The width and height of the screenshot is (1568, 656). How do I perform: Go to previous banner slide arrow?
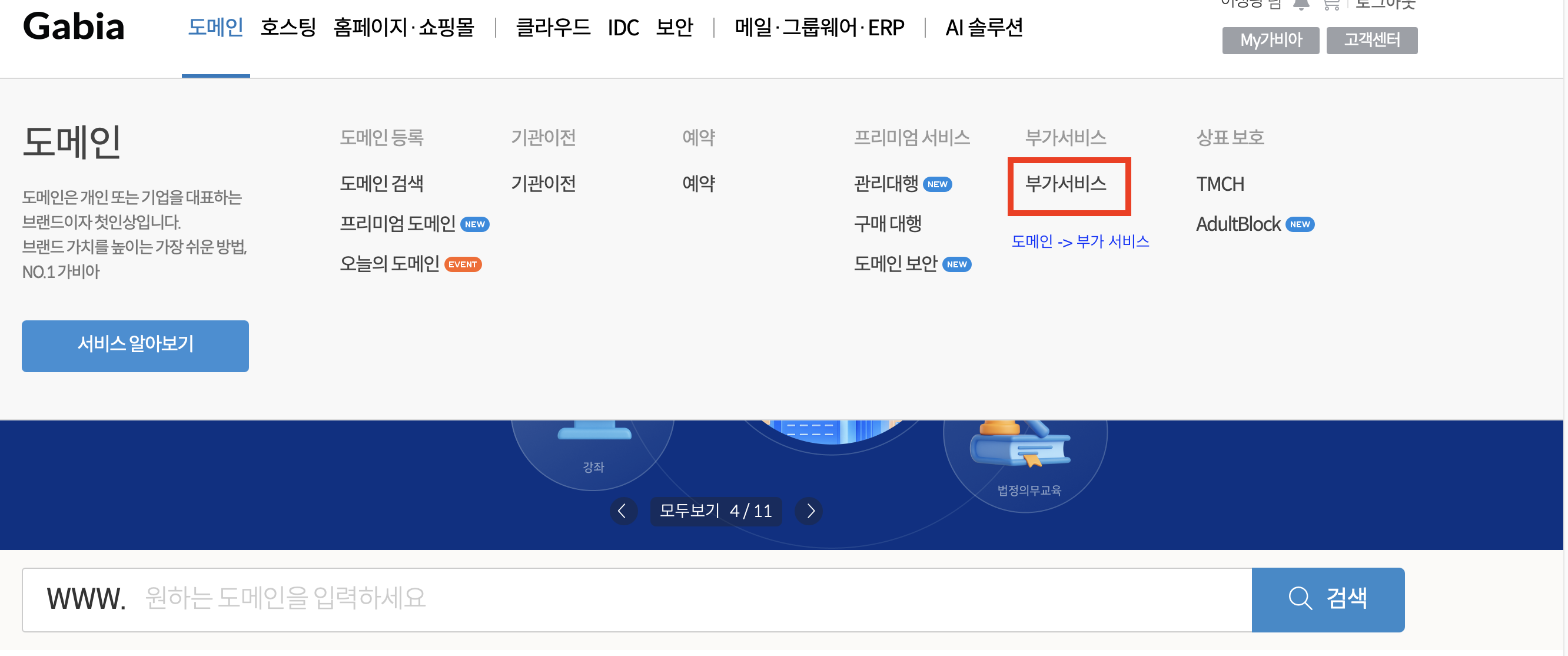622,511
